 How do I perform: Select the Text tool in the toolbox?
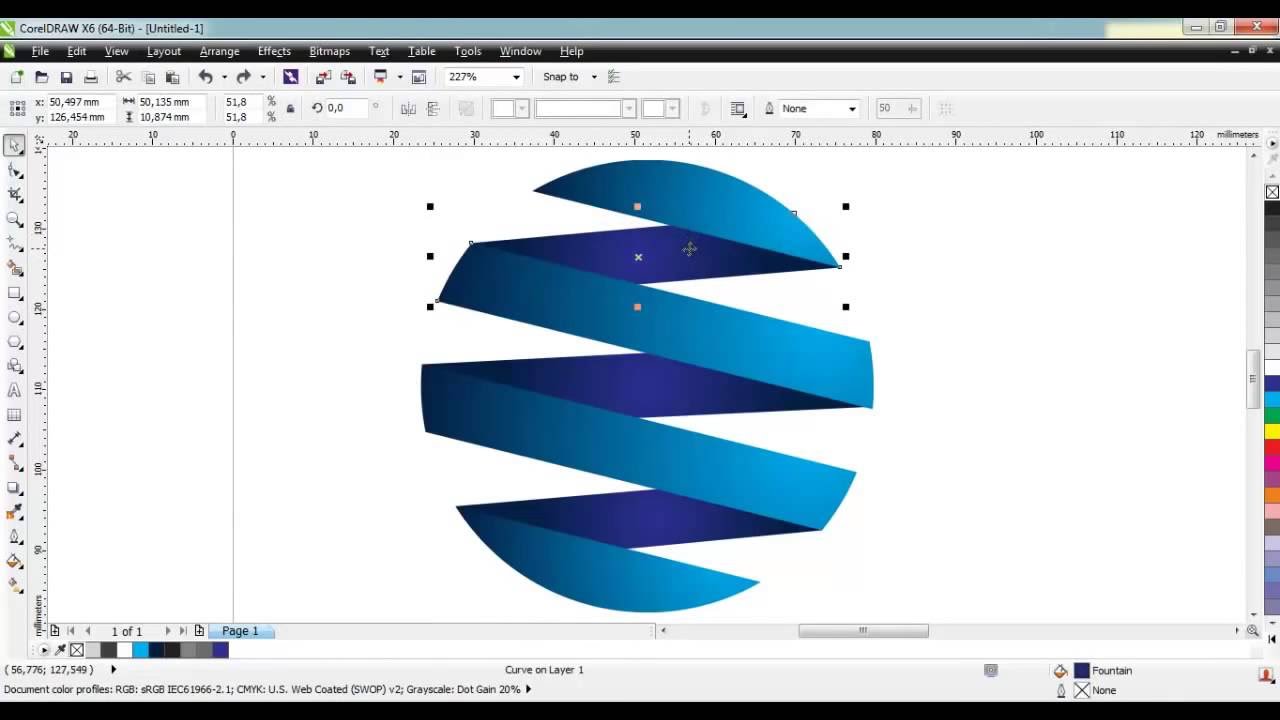click(14, 390)
